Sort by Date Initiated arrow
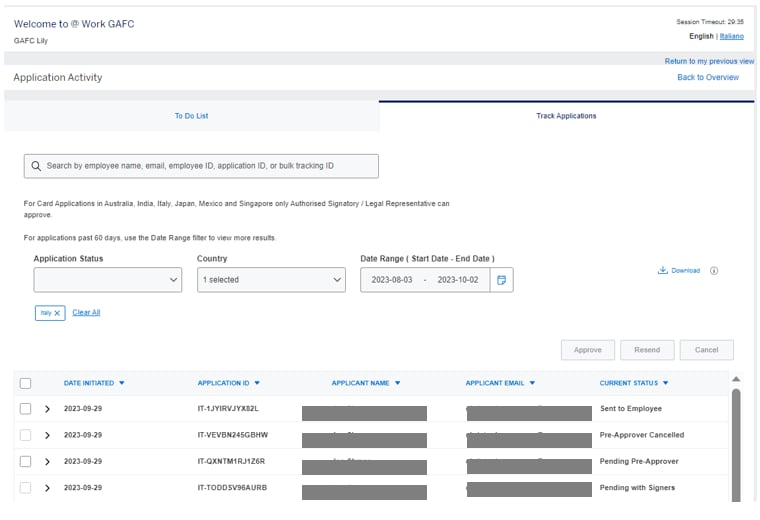Viewport: 760px width, 520px height. point(122,383)
